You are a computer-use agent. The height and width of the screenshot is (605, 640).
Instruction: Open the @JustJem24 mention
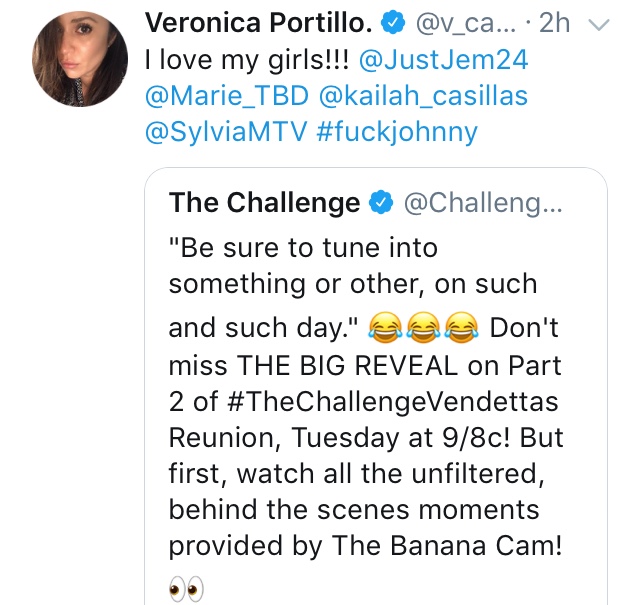tap(444, 60)
